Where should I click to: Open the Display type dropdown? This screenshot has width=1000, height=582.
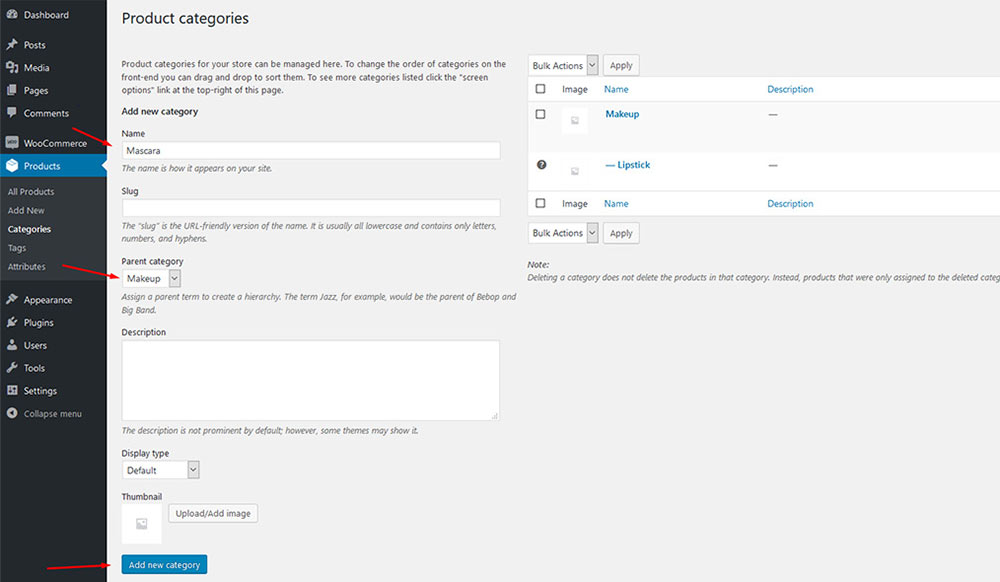[161, 470]
